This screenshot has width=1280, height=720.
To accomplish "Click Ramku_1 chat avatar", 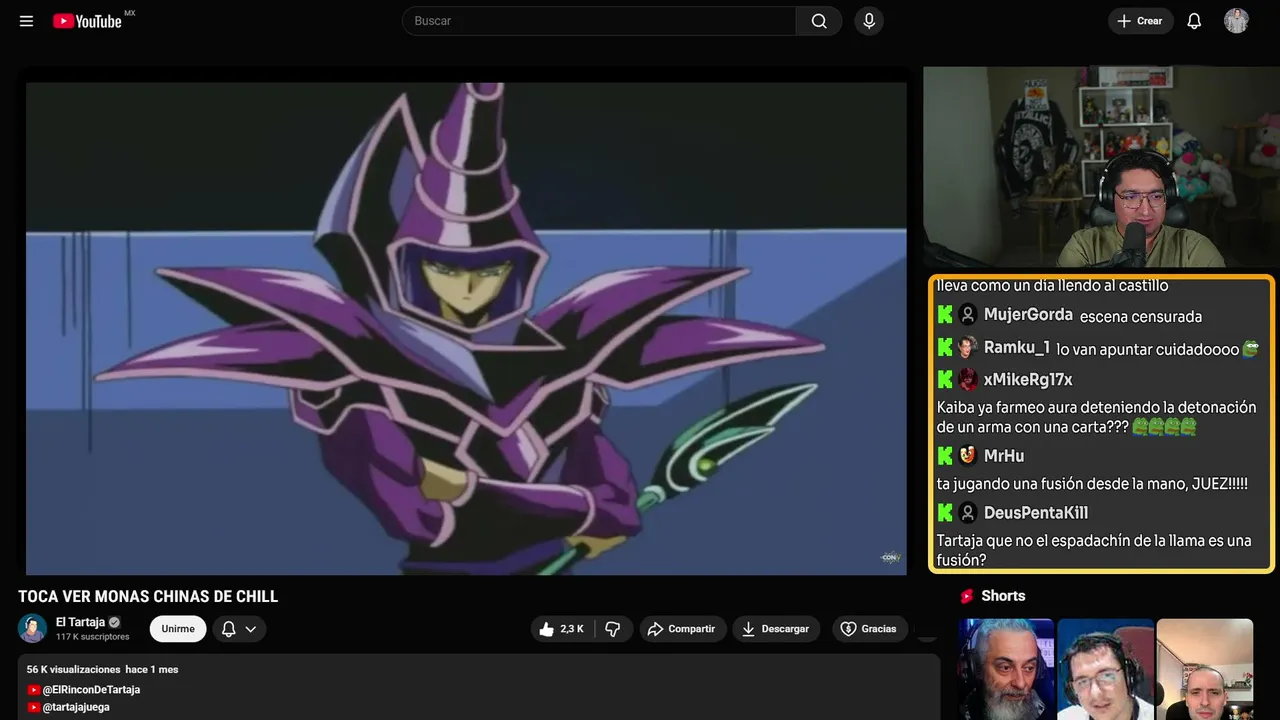I will pos(968,347).
